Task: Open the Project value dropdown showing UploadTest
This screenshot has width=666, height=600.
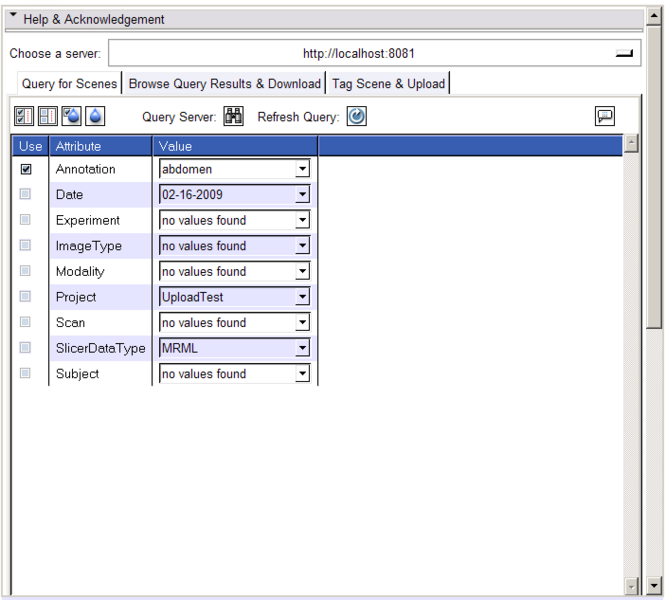Action: [302, 297]
